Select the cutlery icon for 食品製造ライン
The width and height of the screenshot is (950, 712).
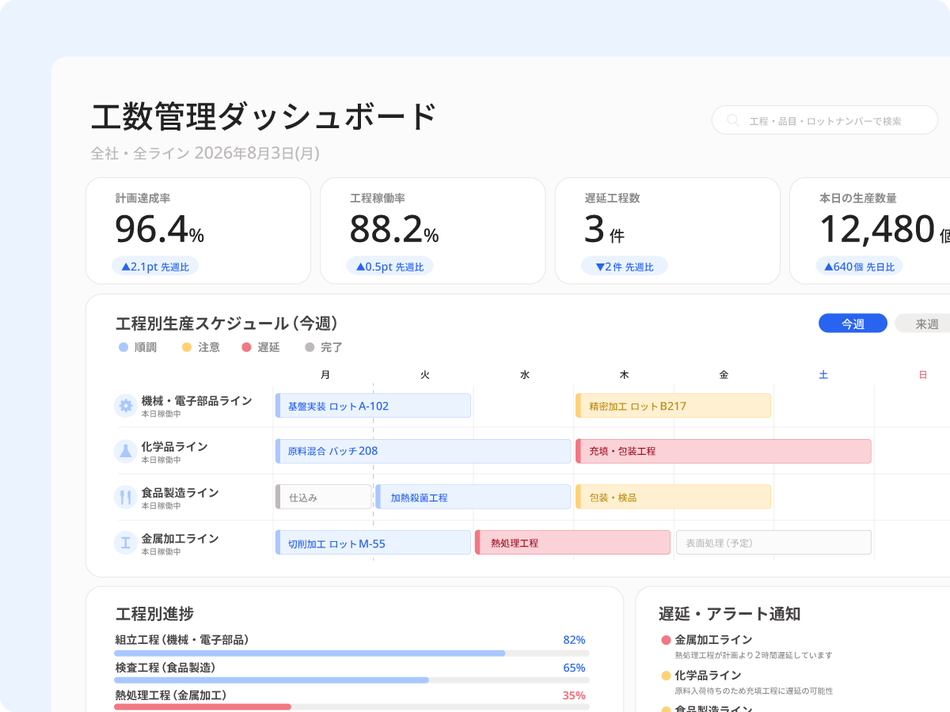(125, 497)
